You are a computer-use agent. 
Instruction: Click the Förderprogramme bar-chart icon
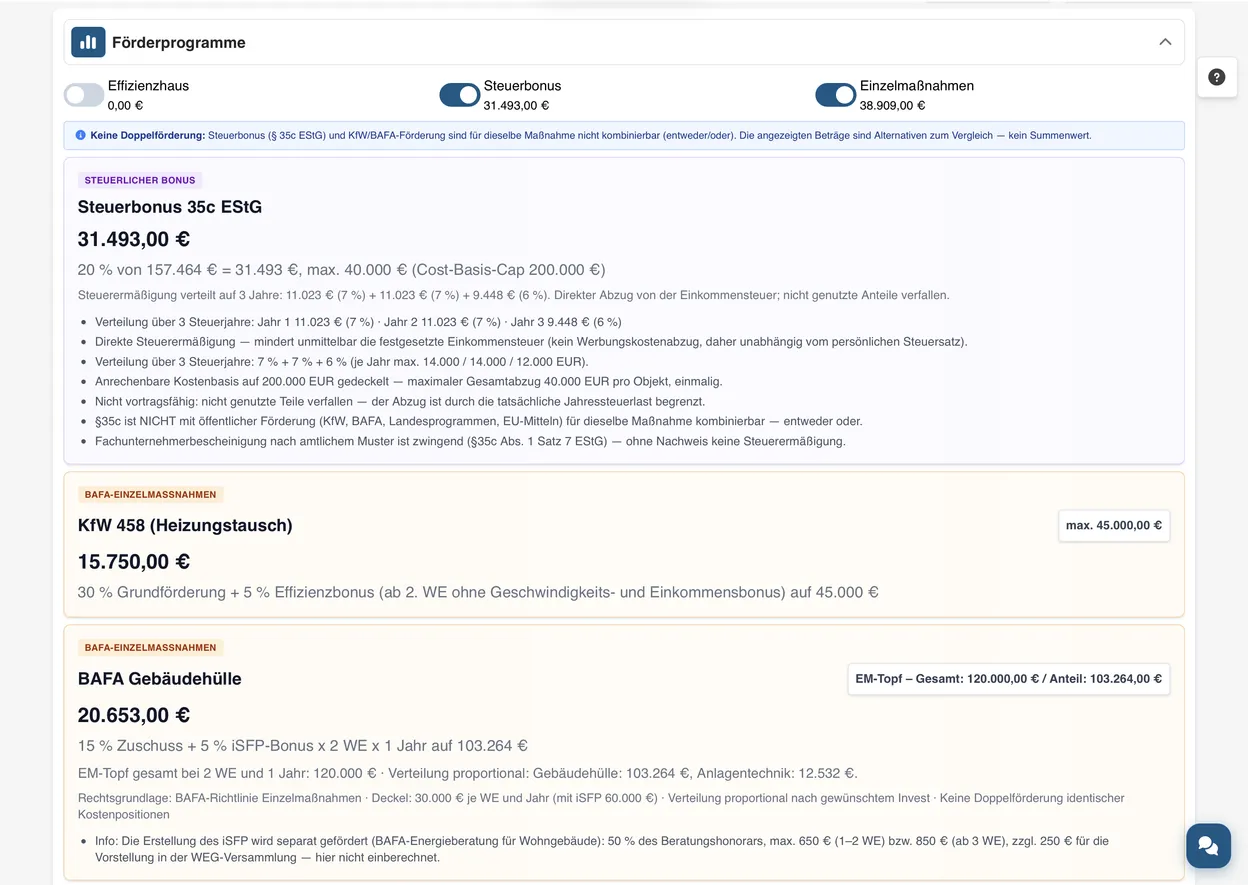(88, 42)
